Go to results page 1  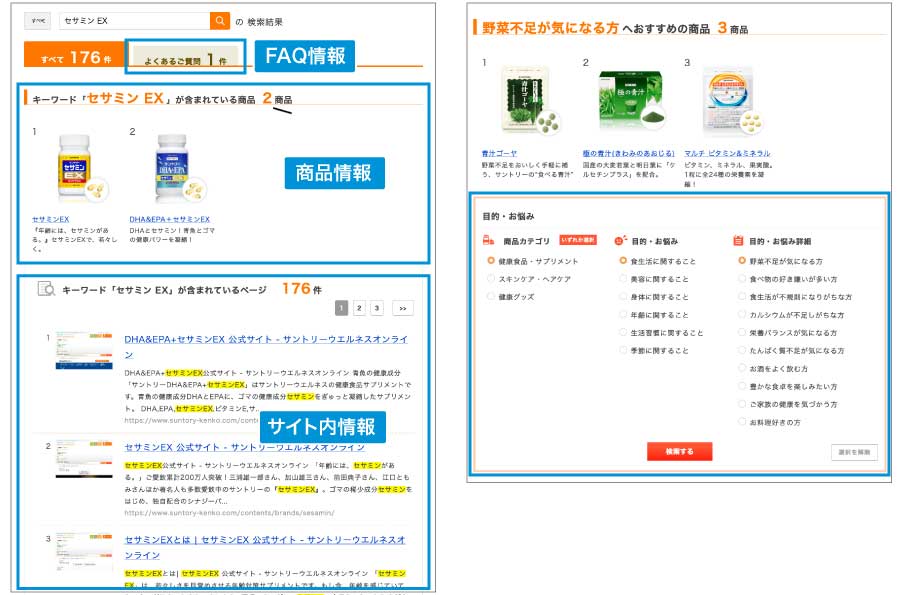point(341,308)
